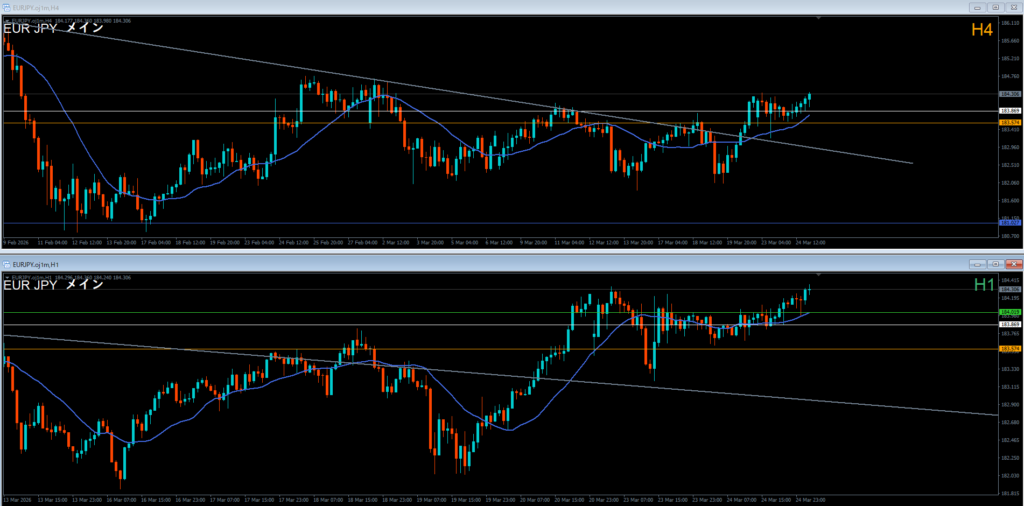Image resolution: width=1024 pixels, height=506 pixels.
Task: Click the chart shift triangle on H1 chart
Action: [819, 273]
